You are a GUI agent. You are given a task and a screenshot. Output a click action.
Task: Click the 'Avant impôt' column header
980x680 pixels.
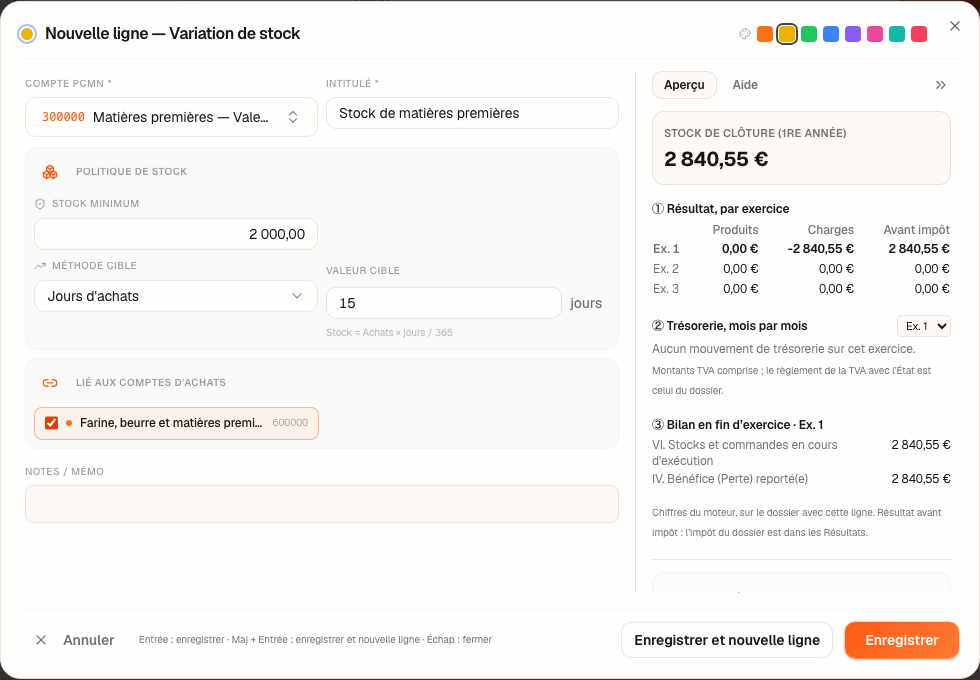click(916, 230)
